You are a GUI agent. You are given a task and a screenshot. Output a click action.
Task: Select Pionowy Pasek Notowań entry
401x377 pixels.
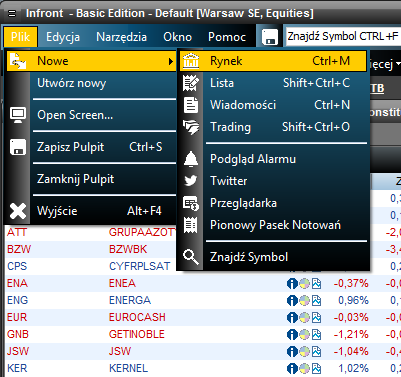(273, 225)
